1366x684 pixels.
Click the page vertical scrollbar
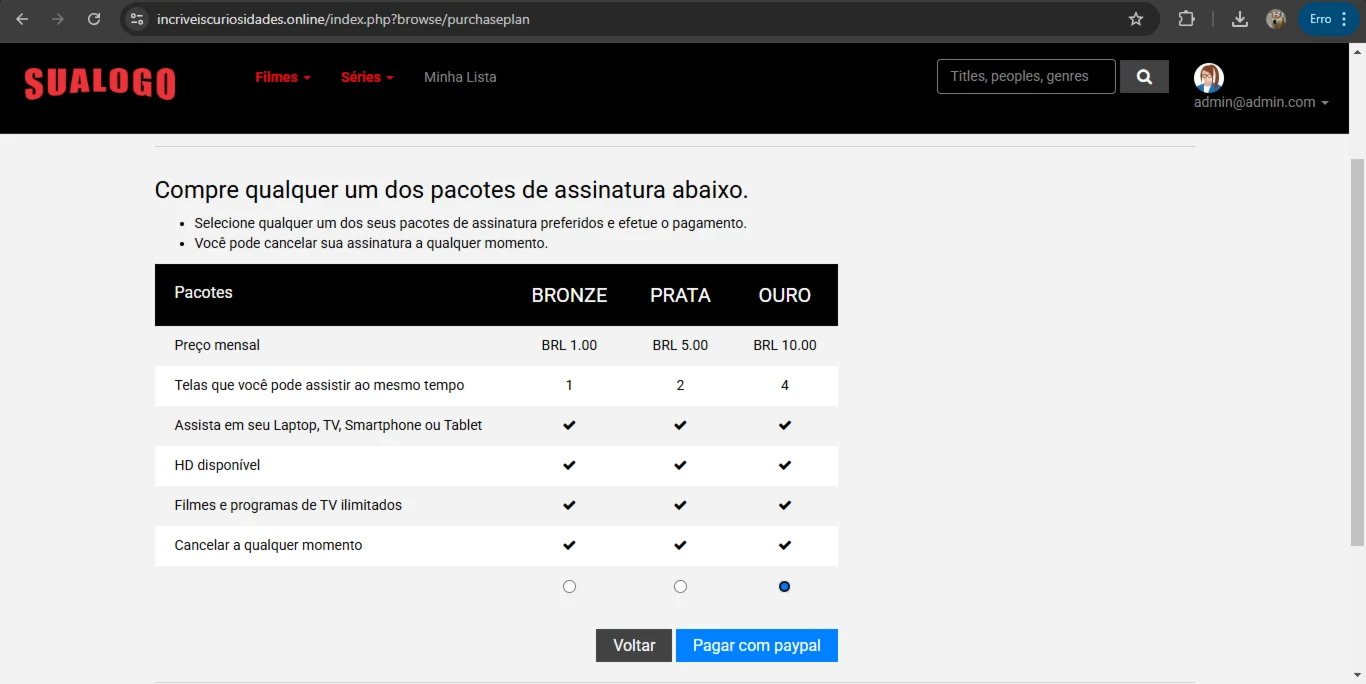(x=1357, y=350)
